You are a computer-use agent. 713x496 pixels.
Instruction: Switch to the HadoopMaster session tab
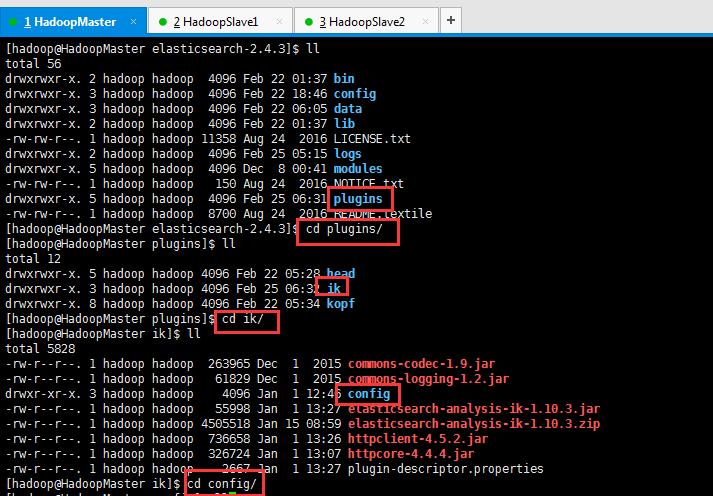73,21
